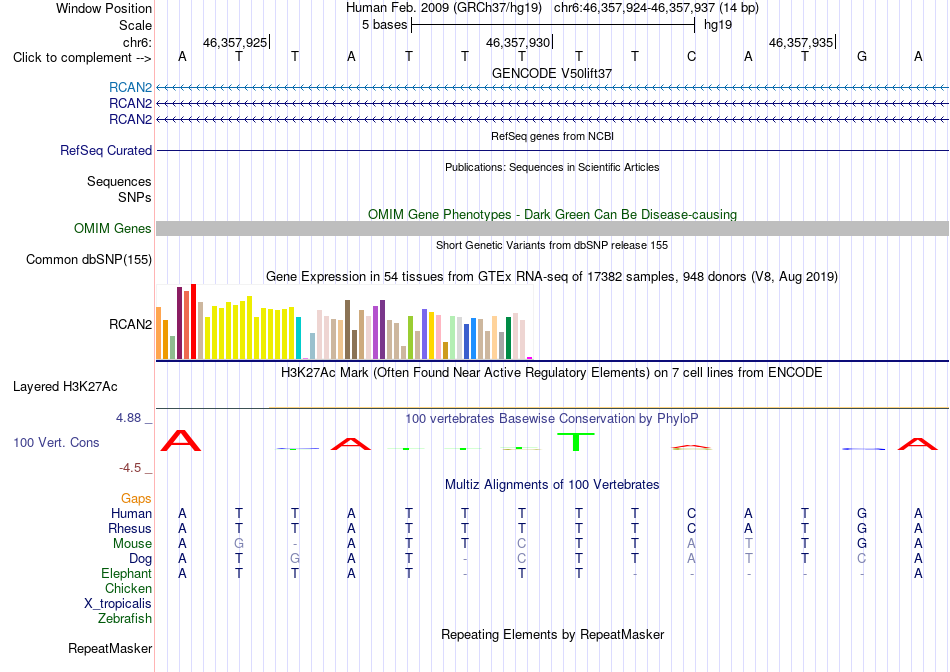The height and width of the screenshot is (672, 950).
Task: Select the Zebrafish species label
Action: pyautogui.click(x=125, y=619)
